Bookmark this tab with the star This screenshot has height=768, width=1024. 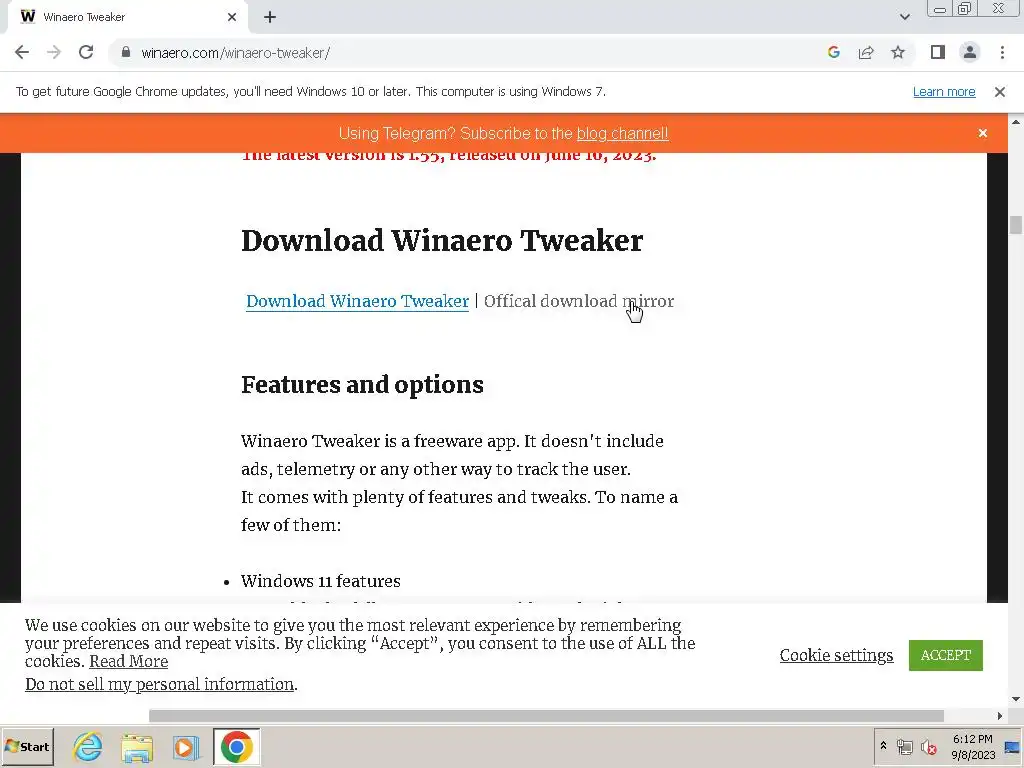pos(898,52)
